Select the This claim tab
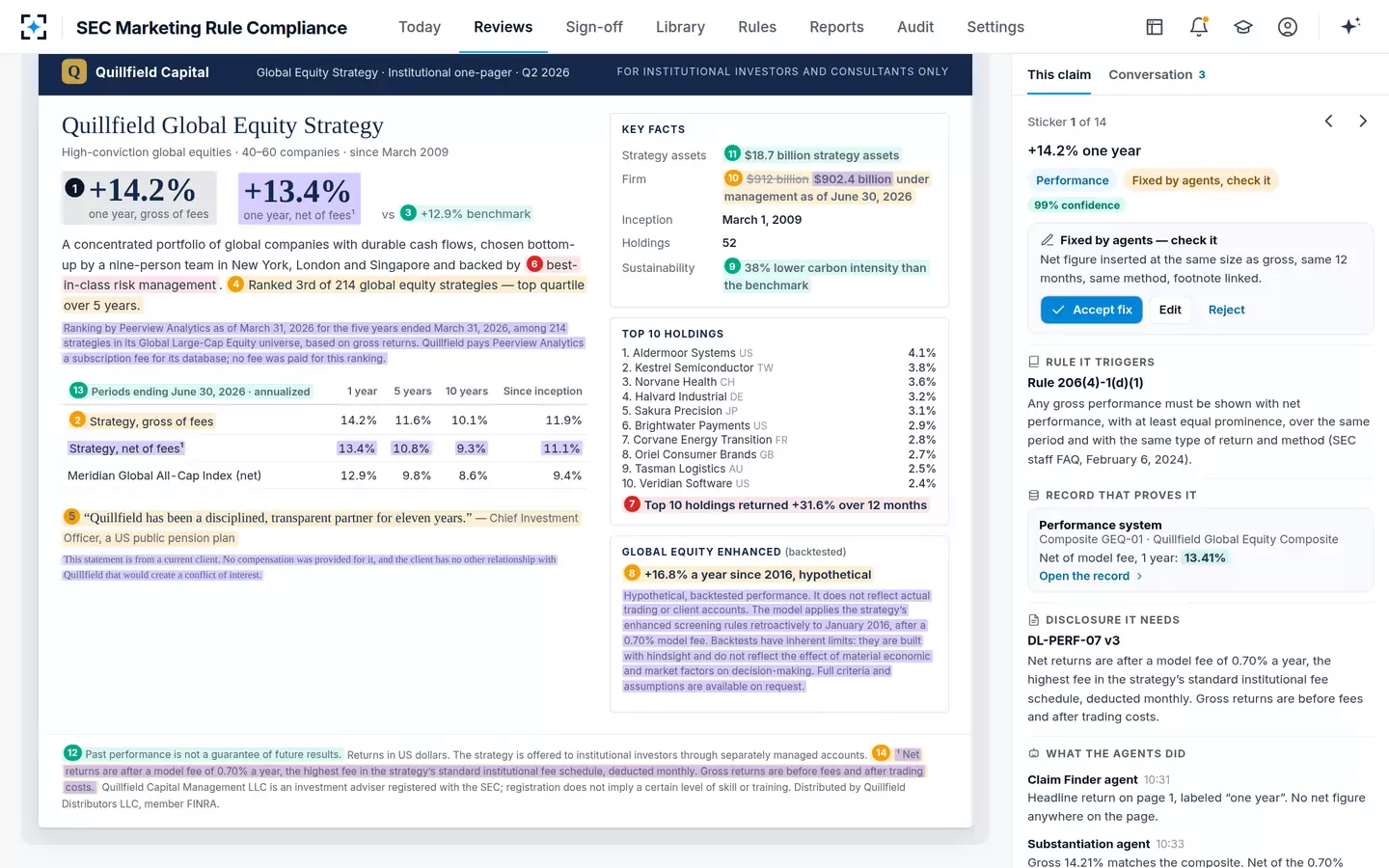 1059,74
